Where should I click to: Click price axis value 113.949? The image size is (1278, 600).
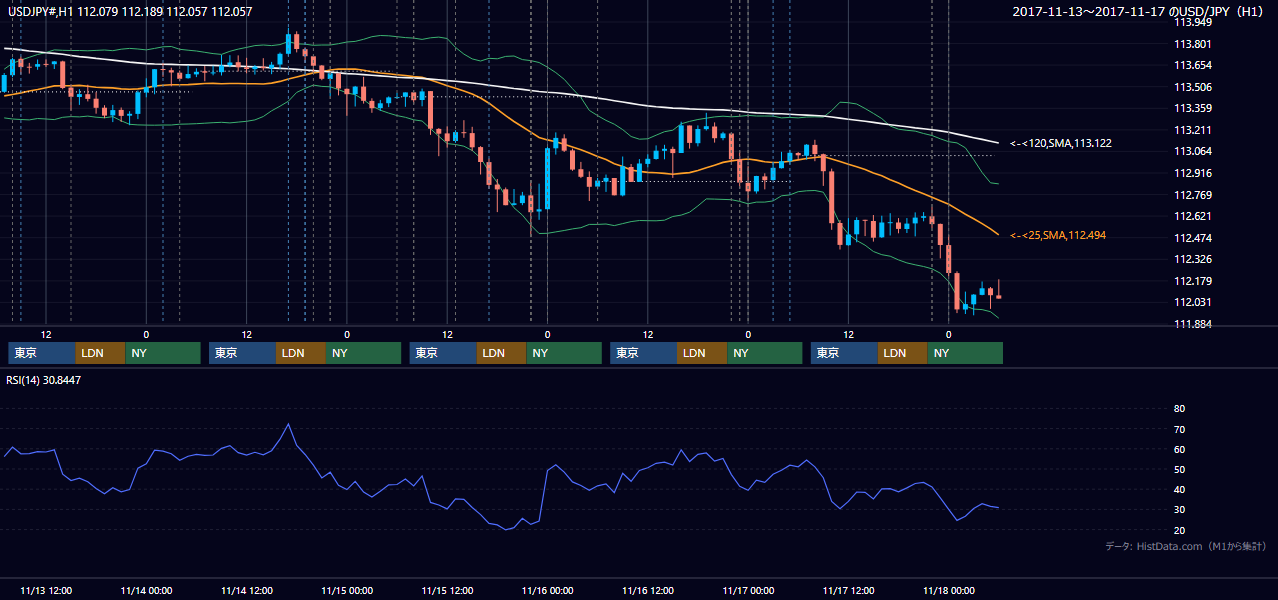coord(1193,22)
